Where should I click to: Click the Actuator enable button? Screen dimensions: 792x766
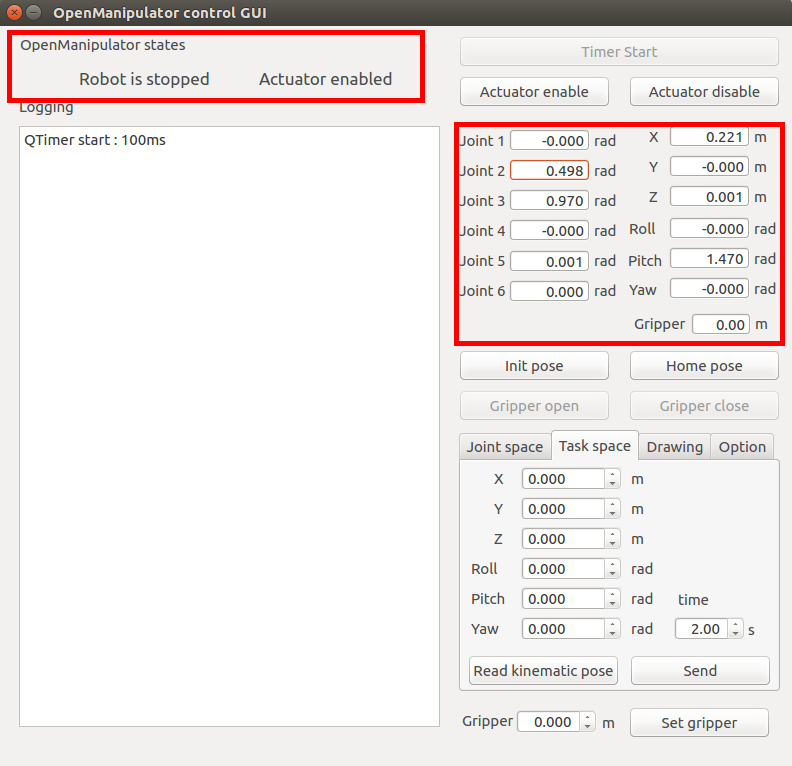click(534, 92)
